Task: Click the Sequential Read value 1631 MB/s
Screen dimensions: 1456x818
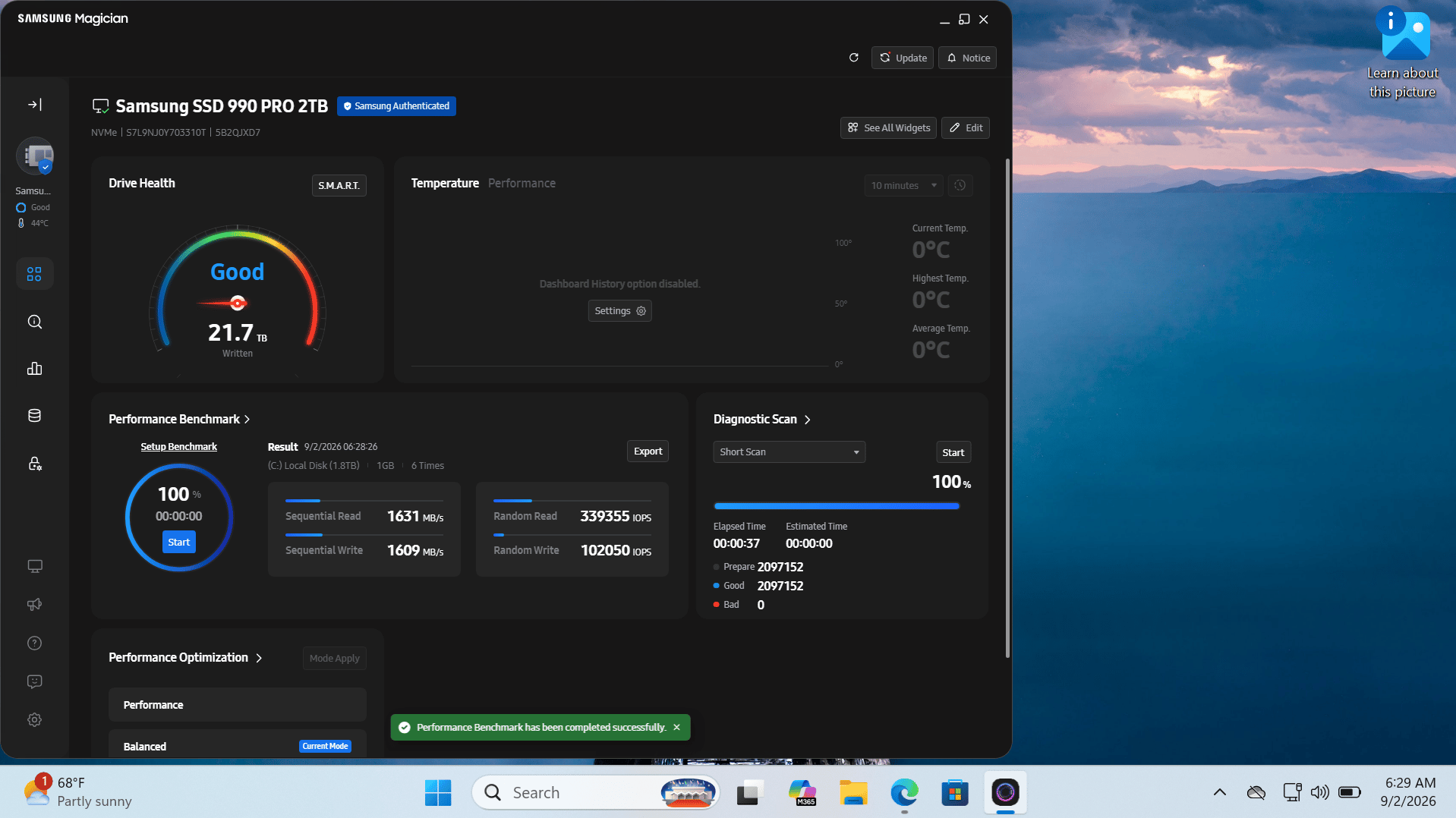Action: tap(415, 517)
